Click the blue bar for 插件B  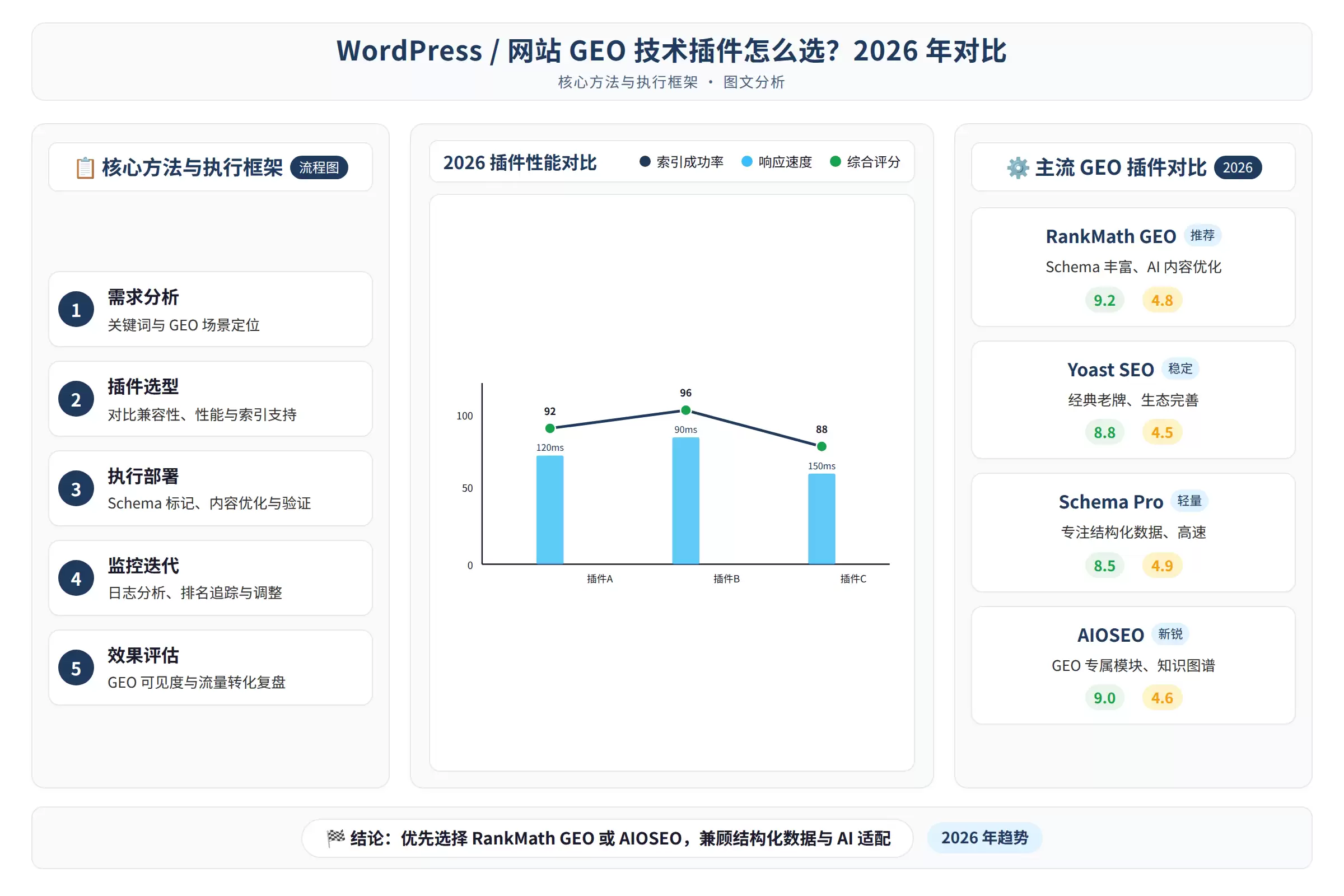point(685,501)
